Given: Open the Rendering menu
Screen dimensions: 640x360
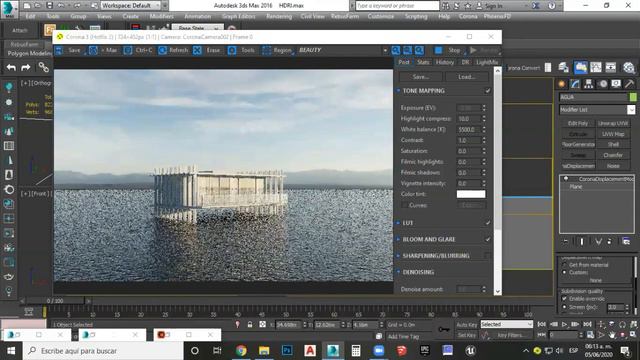Looking at the screenshot, I should coord(279,16).
